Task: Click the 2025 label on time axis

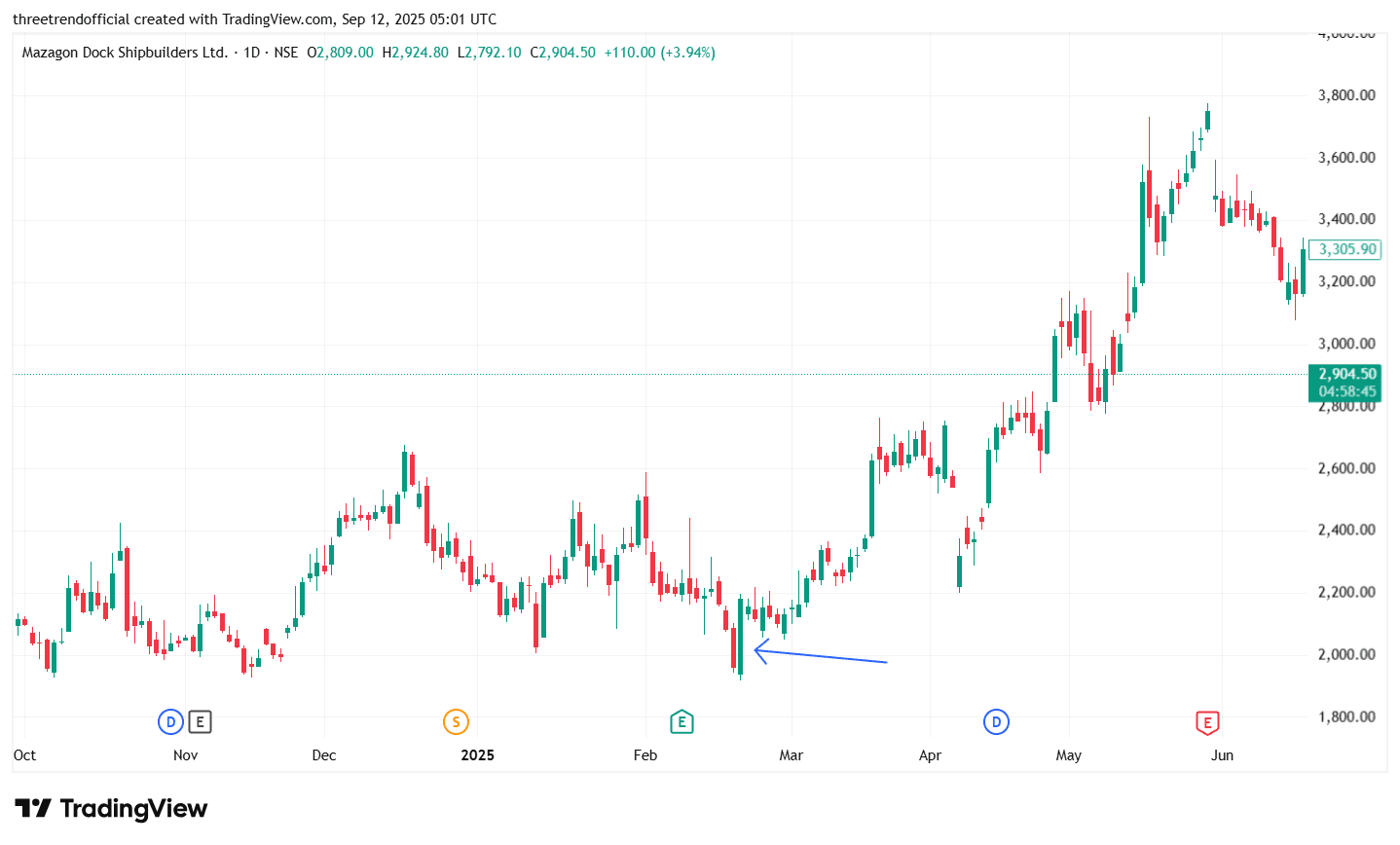Action: [x=478, y=755]
